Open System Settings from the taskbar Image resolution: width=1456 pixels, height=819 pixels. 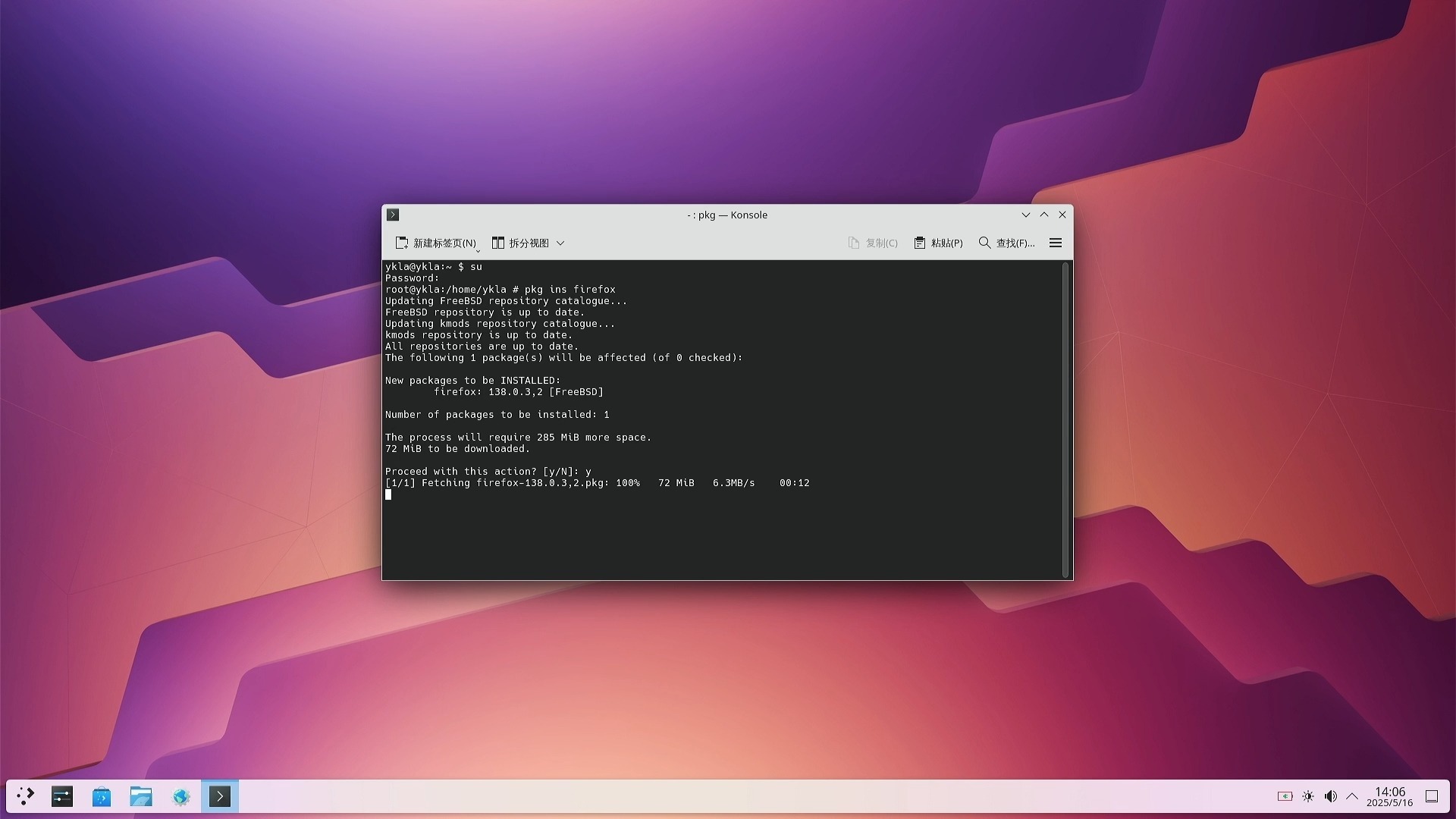pos(62,796)
